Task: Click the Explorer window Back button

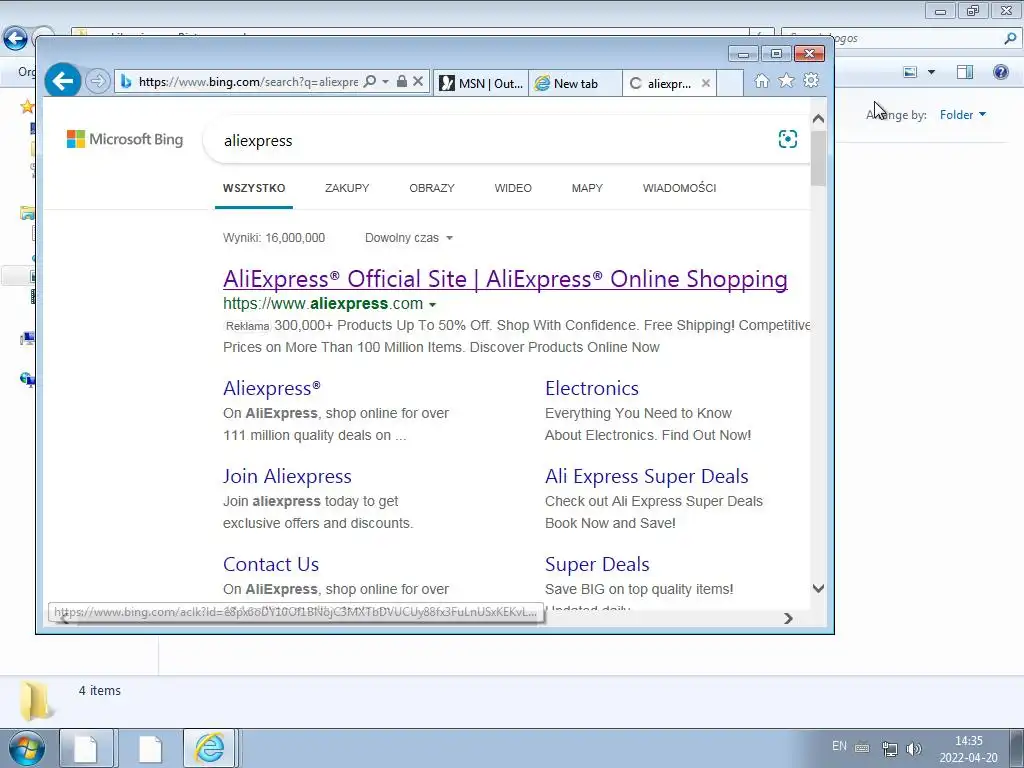Action: [x=16, y=38]
